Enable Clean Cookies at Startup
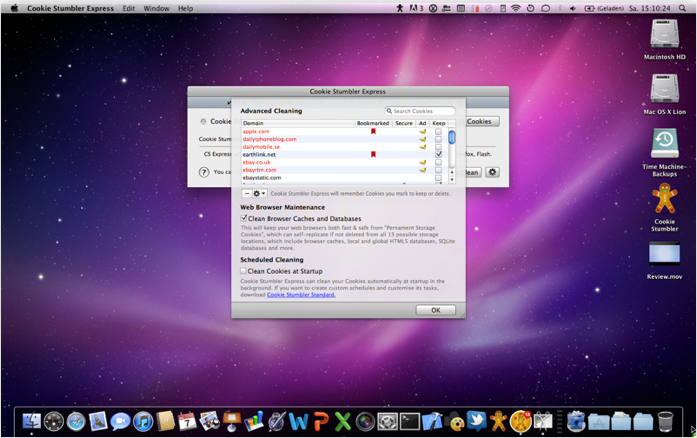The width and height of the screenshot is (697, 438). (243, 271)
